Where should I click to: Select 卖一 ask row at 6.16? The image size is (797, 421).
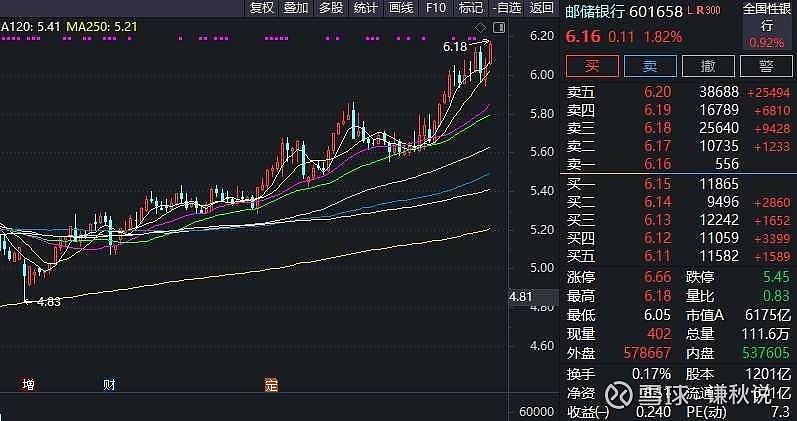(x=678, y=164)
